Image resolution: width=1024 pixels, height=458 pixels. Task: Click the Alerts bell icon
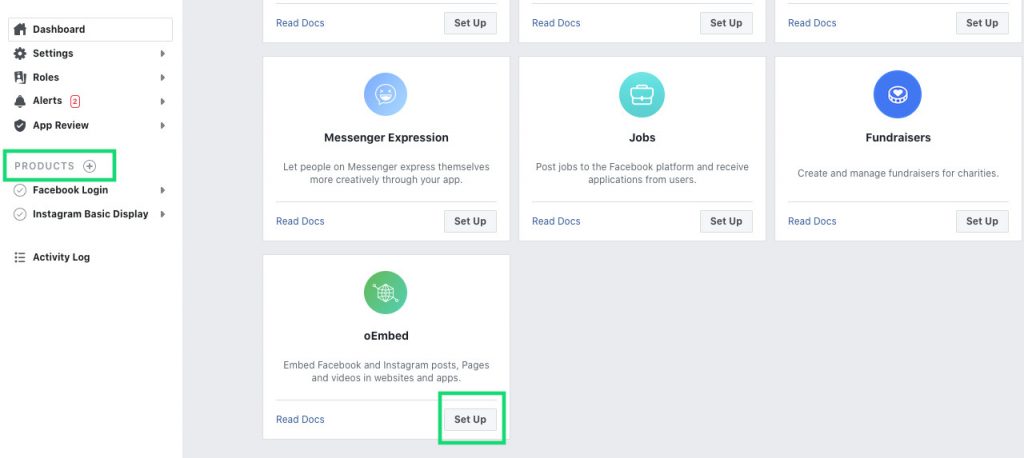(x=20, y=101)
